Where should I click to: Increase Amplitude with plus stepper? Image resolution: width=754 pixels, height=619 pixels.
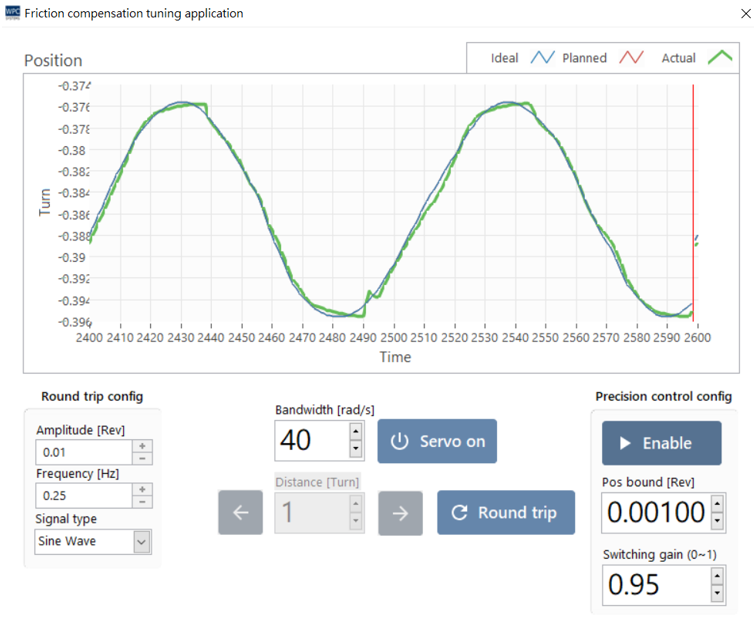(x=142, y=446)
